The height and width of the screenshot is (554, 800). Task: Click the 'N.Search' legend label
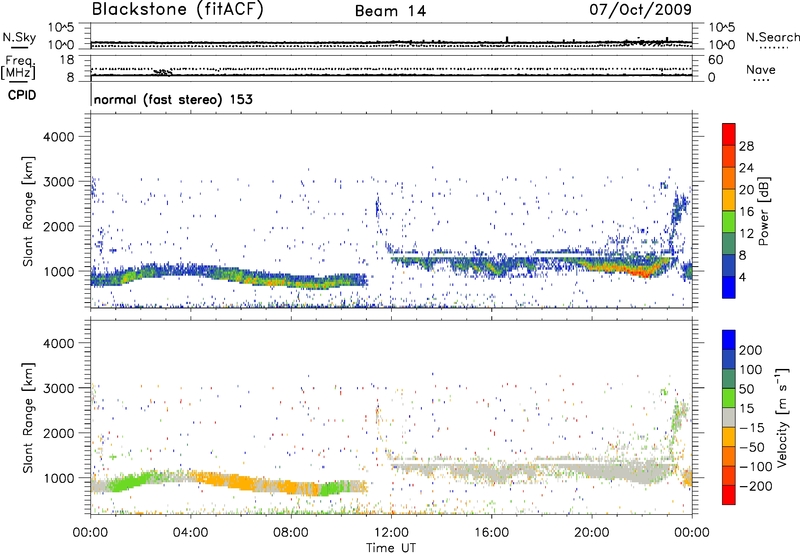(x=773, y=37)
